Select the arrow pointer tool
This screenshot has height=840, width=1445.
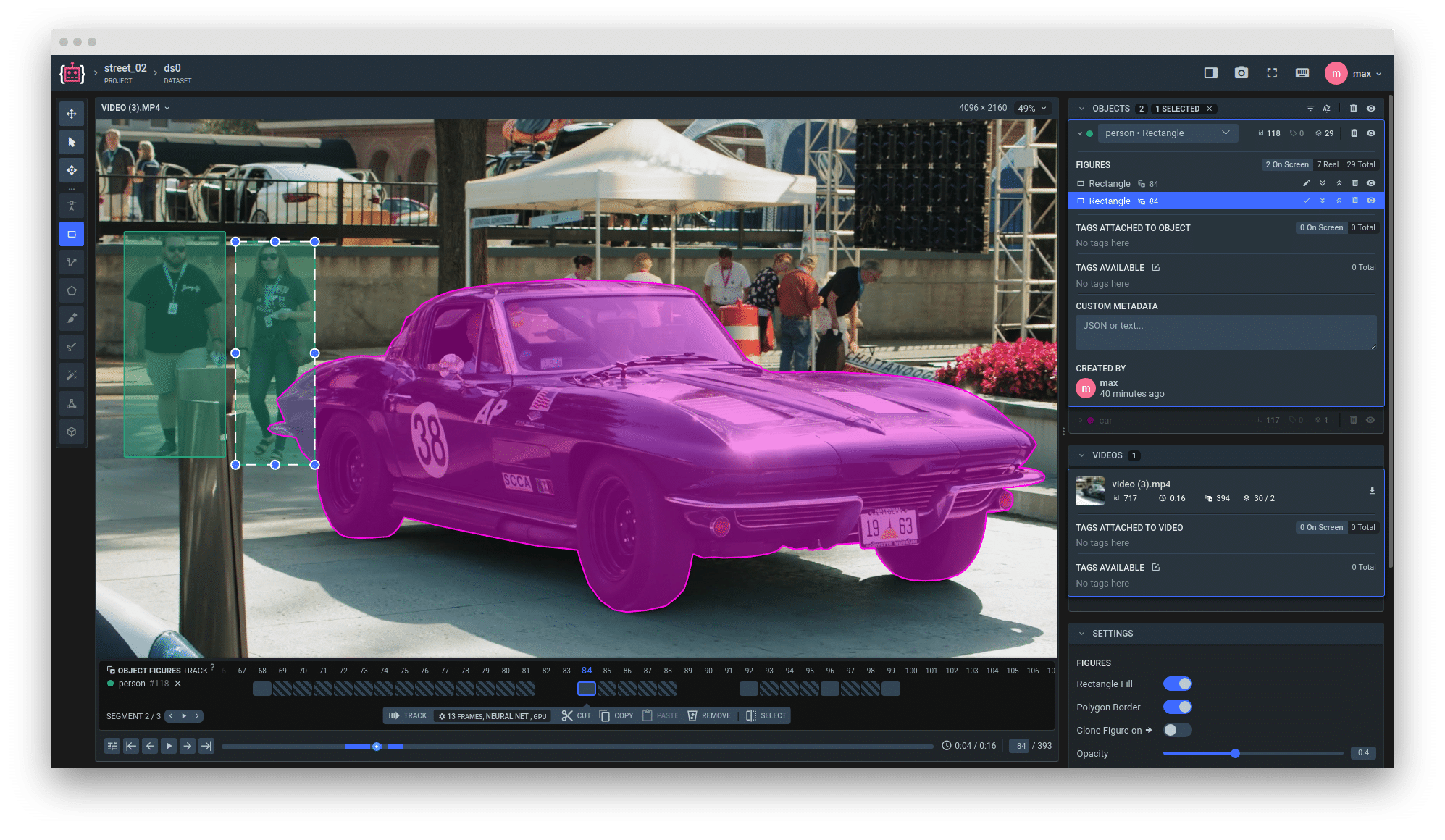(x=72, y=142)
